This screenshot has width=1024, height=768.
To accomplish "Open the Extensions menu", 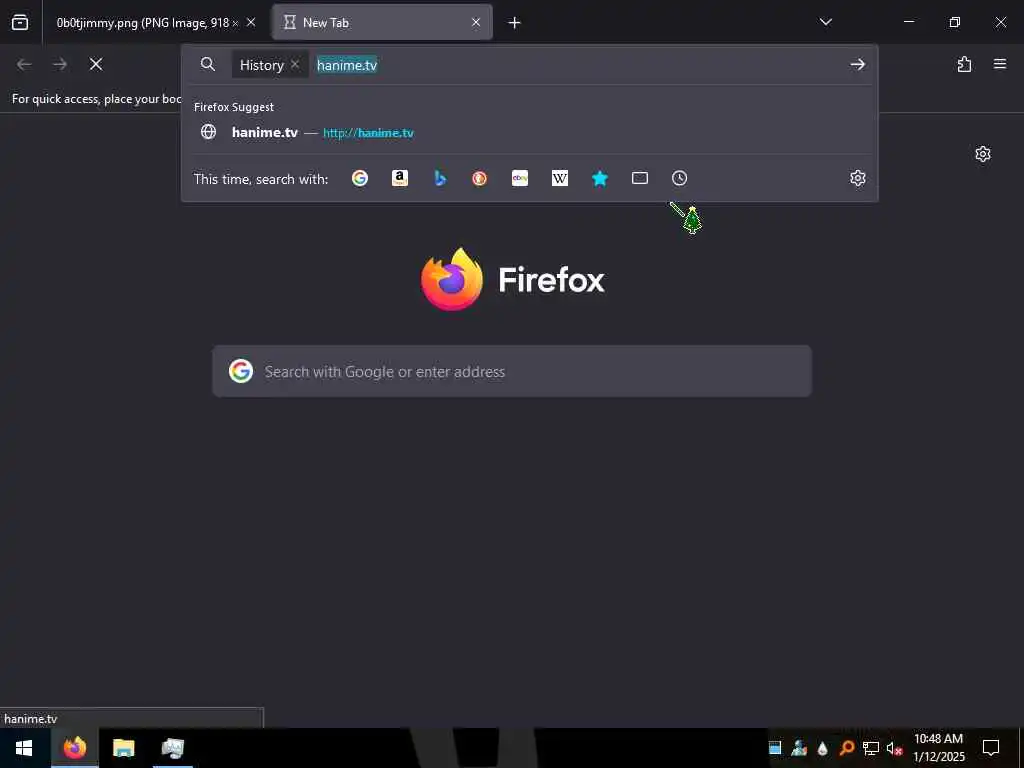I will [x=964, y=64].
